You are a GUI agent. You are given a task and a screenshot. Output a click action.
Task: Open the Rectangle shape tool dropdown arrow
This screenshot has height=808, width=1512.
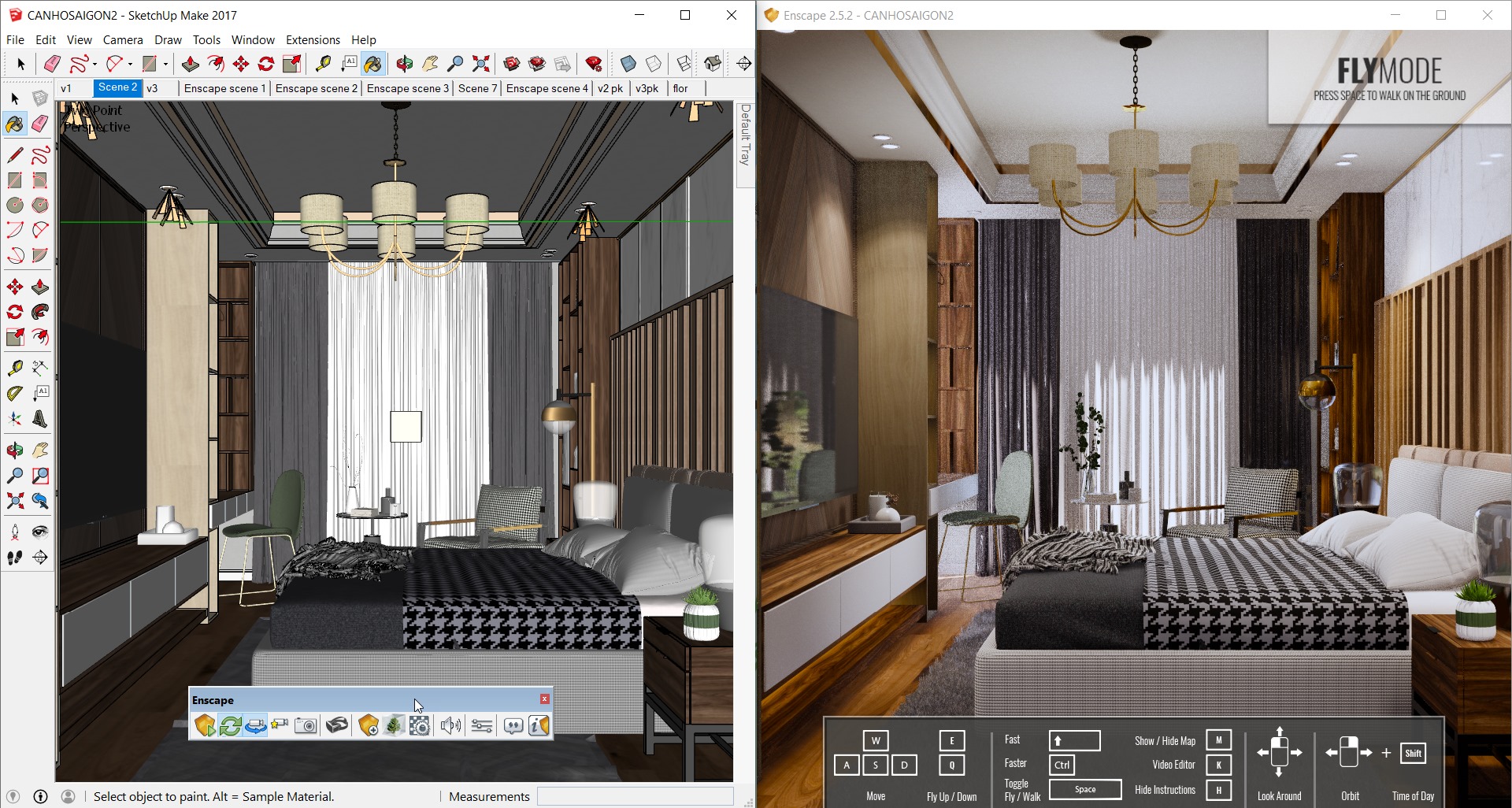pyautogui.click(x=165, y=64)
